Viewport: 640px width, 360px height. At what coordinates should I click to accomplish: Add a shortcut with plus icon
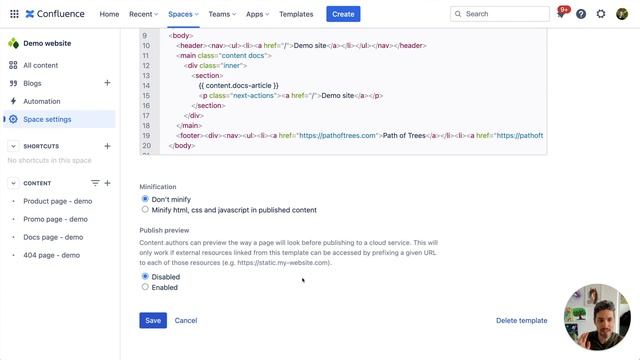click(x=107, y=146)
